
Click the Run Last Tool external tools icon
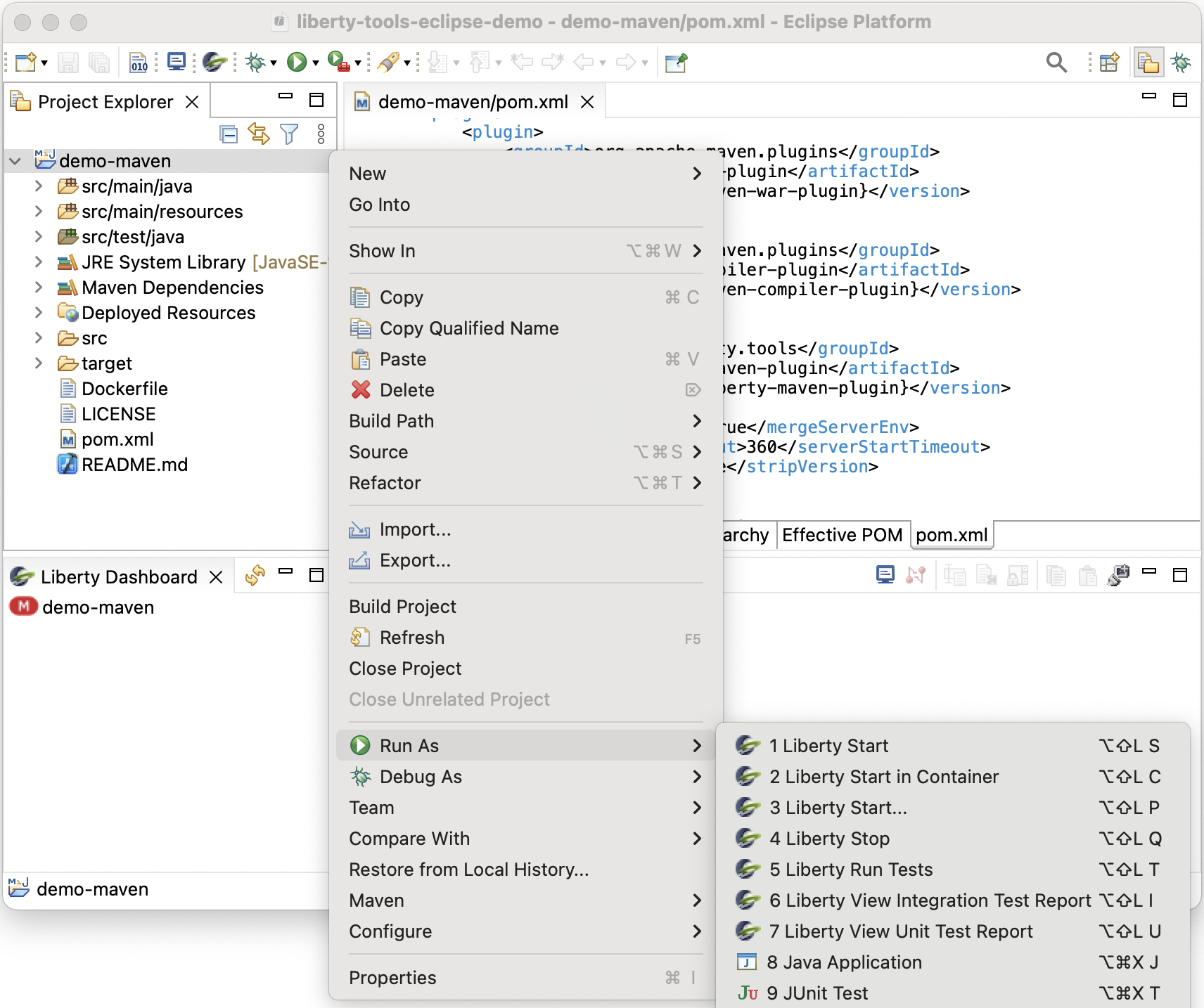pos(338,63)
